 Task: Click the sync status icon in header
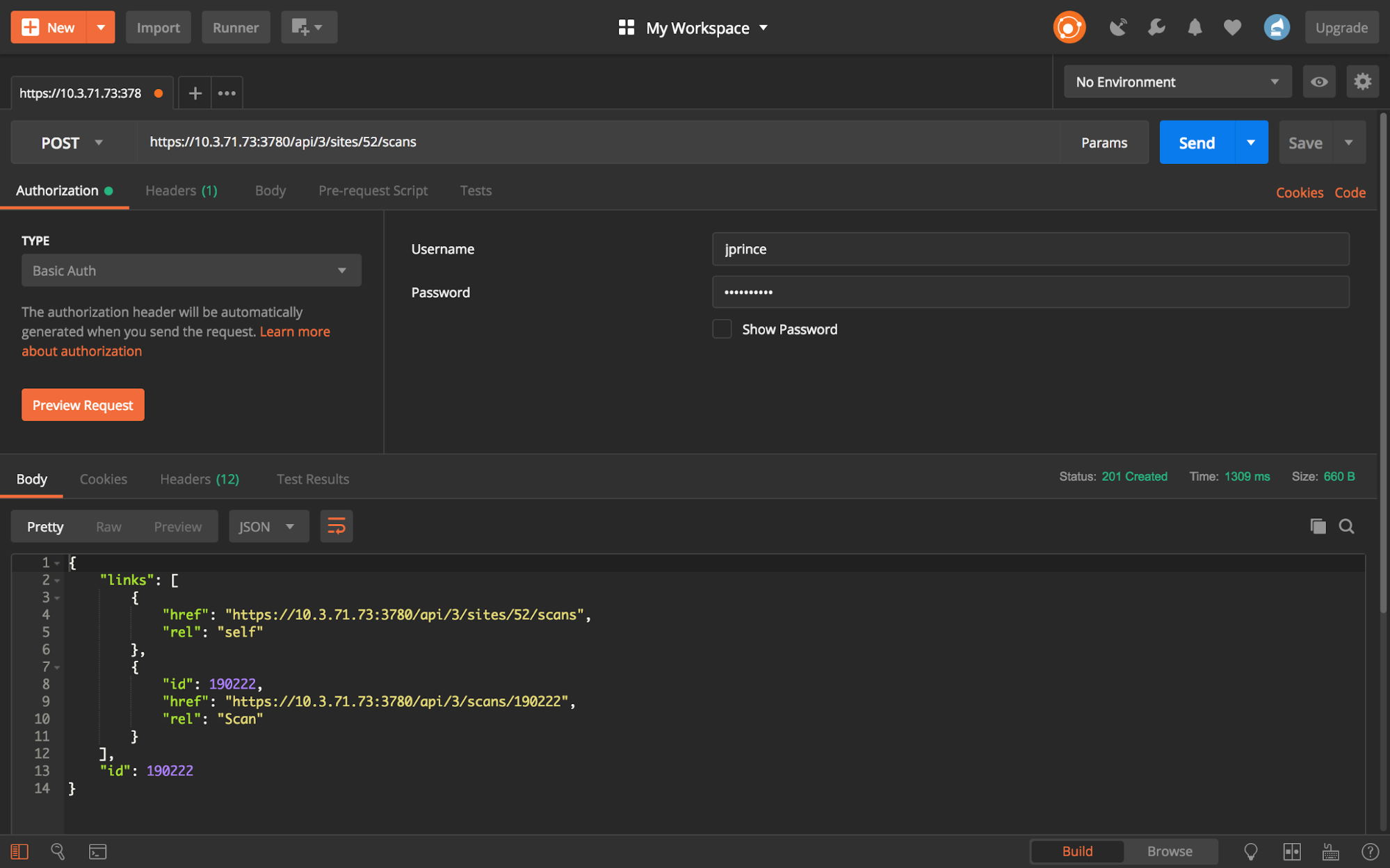click(x=1069, y=28)
